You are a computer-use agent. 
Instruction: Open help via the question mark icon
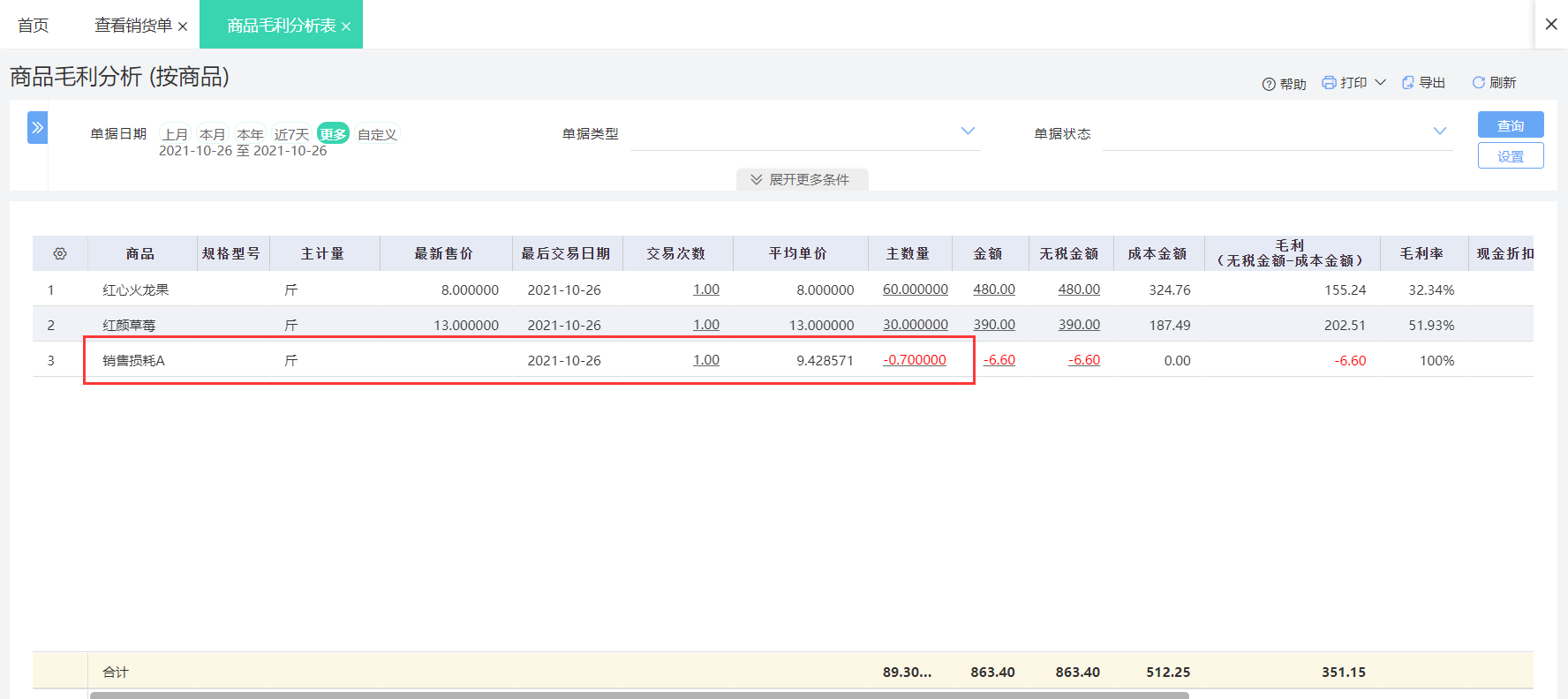1269,84
